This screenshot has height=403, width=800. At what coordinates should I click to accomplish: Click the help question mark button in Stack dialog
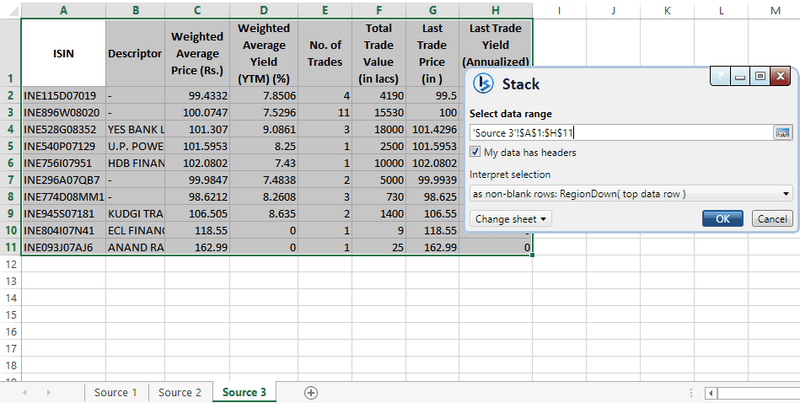[720, 77]
